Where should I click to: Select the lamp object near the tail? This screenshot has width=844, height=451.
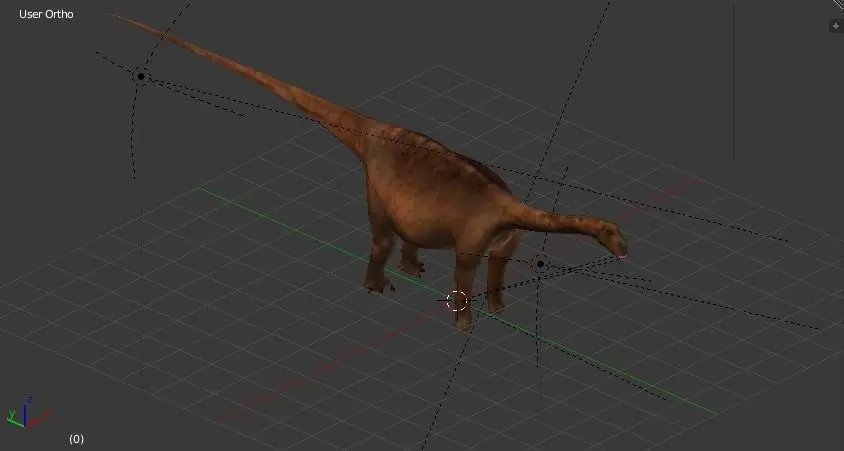point(141,76)
